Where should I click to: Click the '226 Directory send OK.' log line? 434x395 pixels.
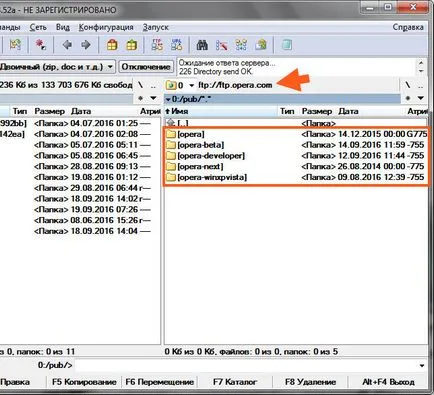tap(216, 71)
